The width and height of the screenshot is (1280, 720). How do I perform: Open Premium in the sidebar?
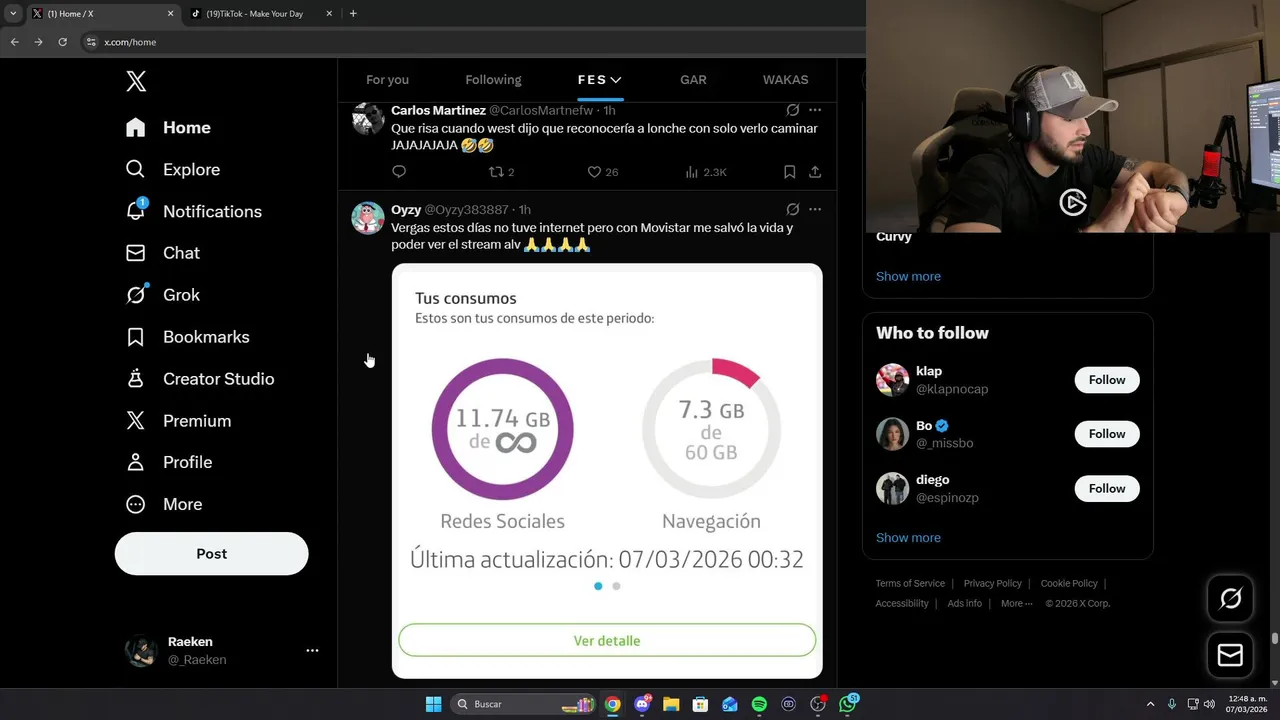click(178, 421)
